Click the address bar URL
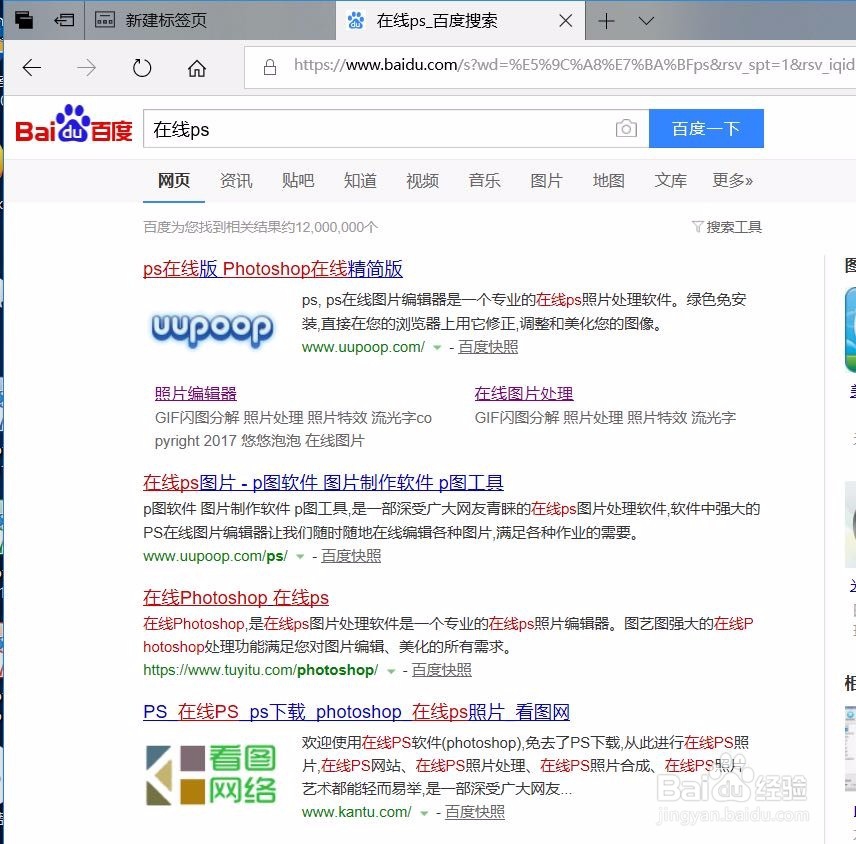Viewport: 856px width, 844px height. [573, 66]
